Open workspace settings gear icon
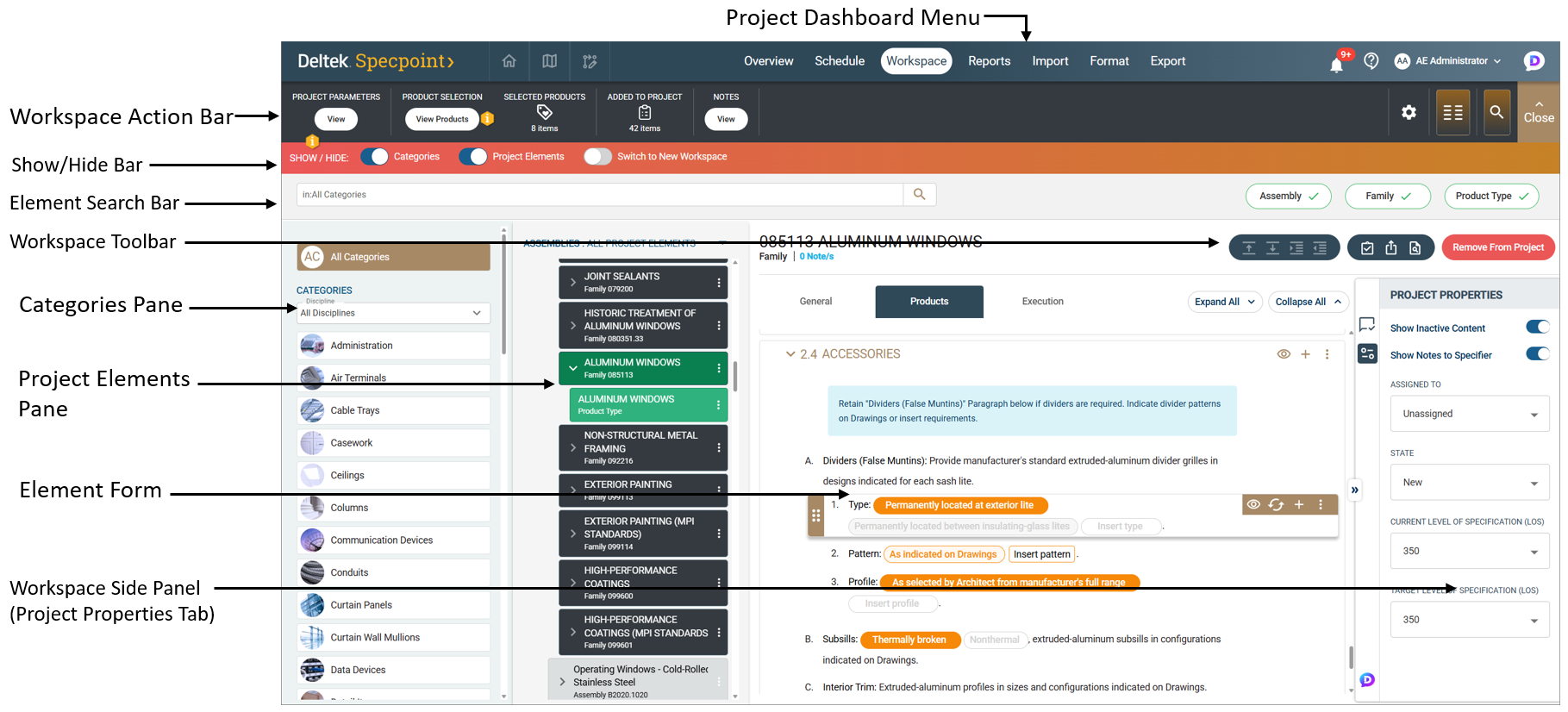Screen dimensions: 1568x712 click(1409, 112)
